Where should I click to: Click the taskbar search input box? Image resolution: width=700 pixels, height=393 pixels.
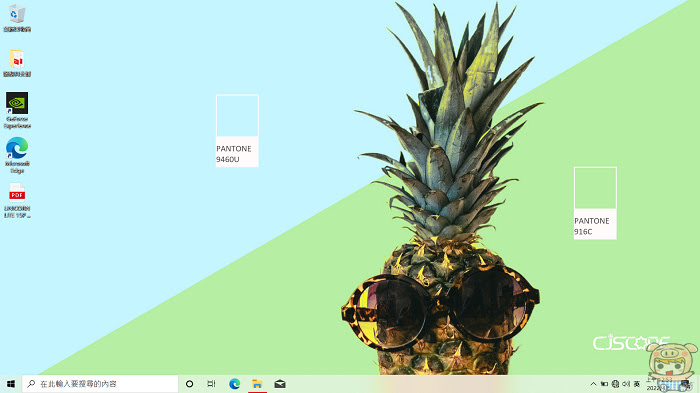pos(100,384)
